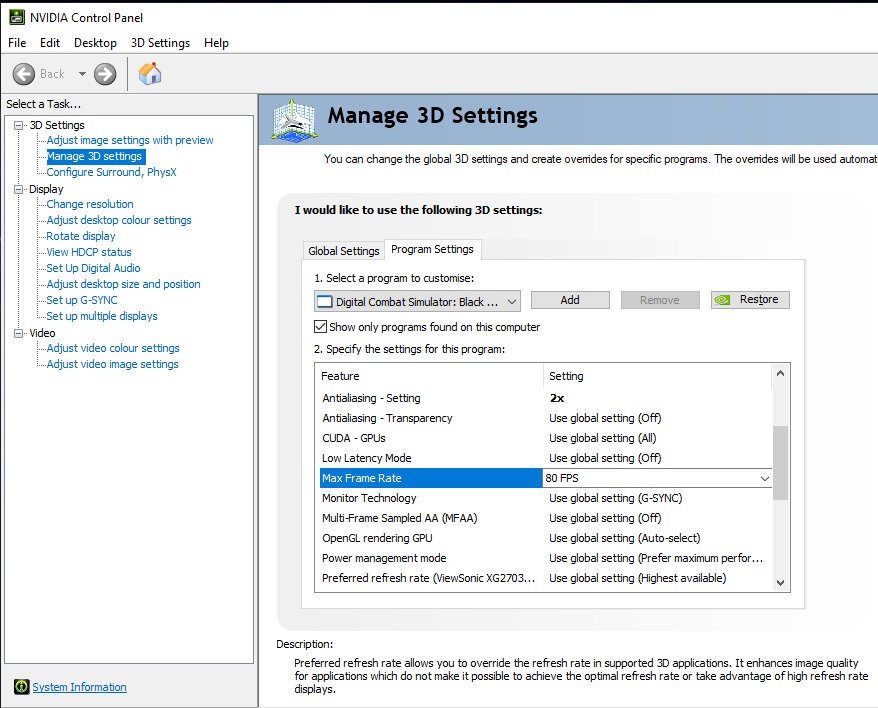The height and width of the screenshot is (708, 878).
Task: Click the settings list scrollbar thumb
Action: [x=781, y=463]
